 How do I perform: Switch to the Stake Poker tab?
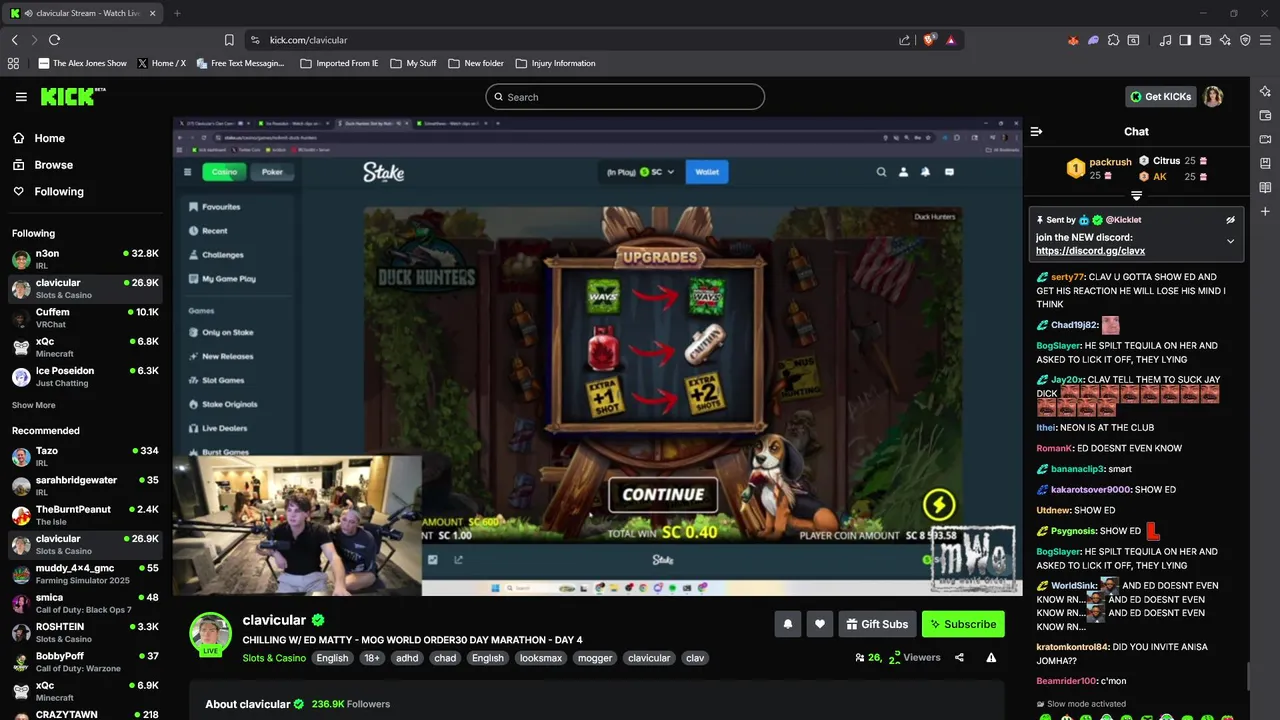point(272,172)
